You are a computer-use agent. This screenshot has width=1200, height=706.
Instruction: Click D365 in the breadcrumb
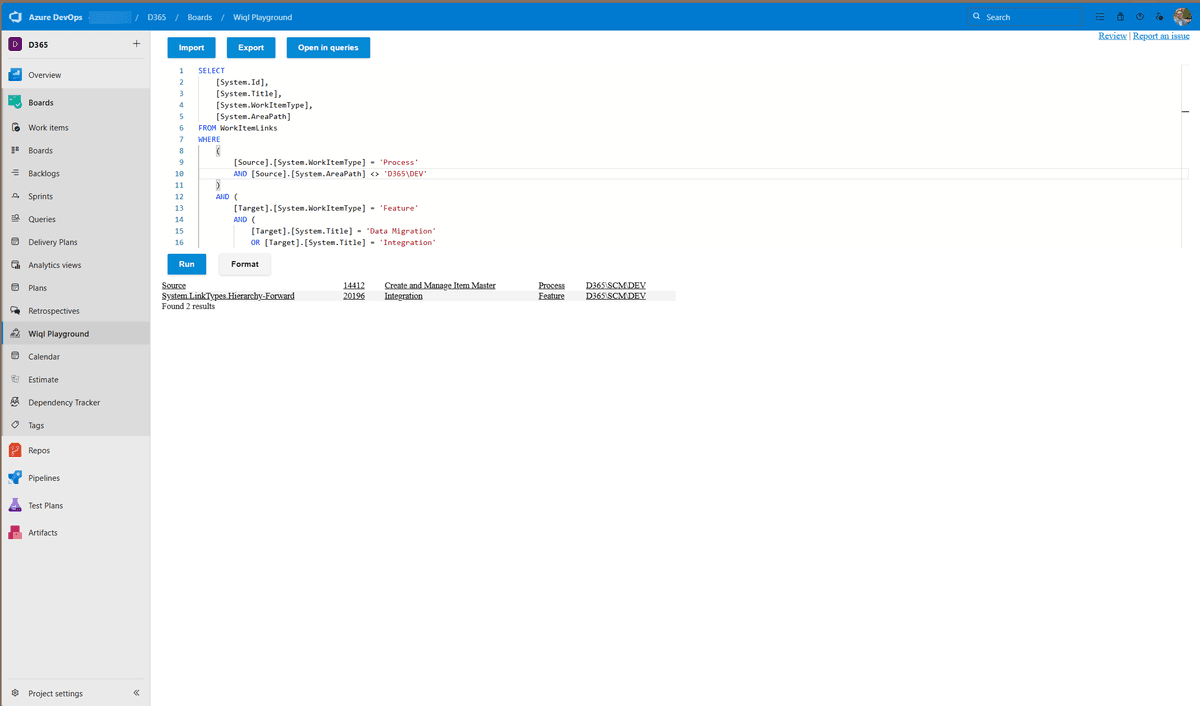point(157,17)
